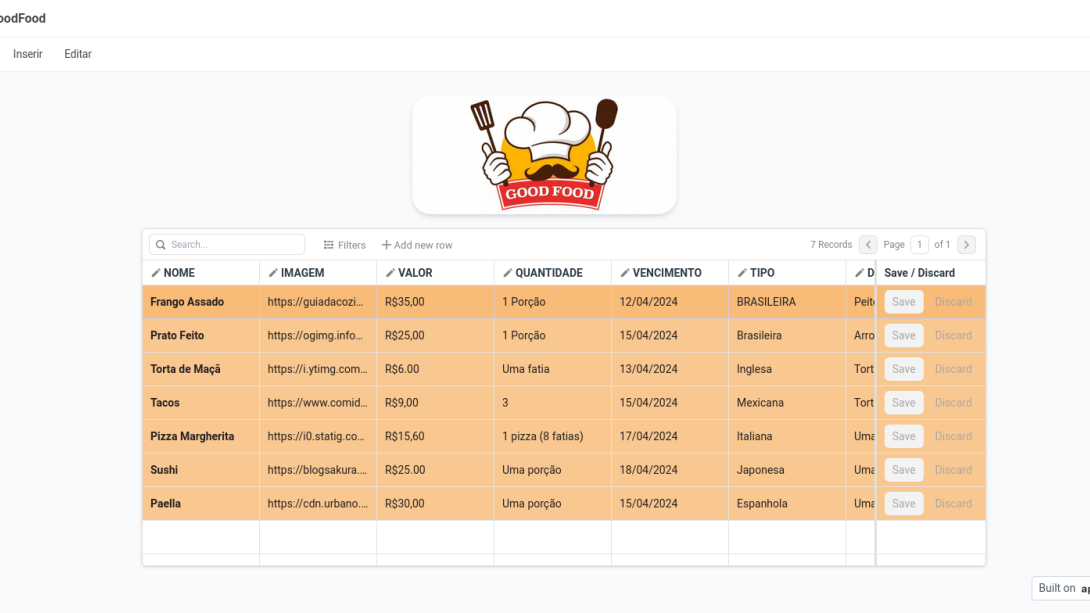Click the 18/04/2024 date cell

[x=670, y=470]
